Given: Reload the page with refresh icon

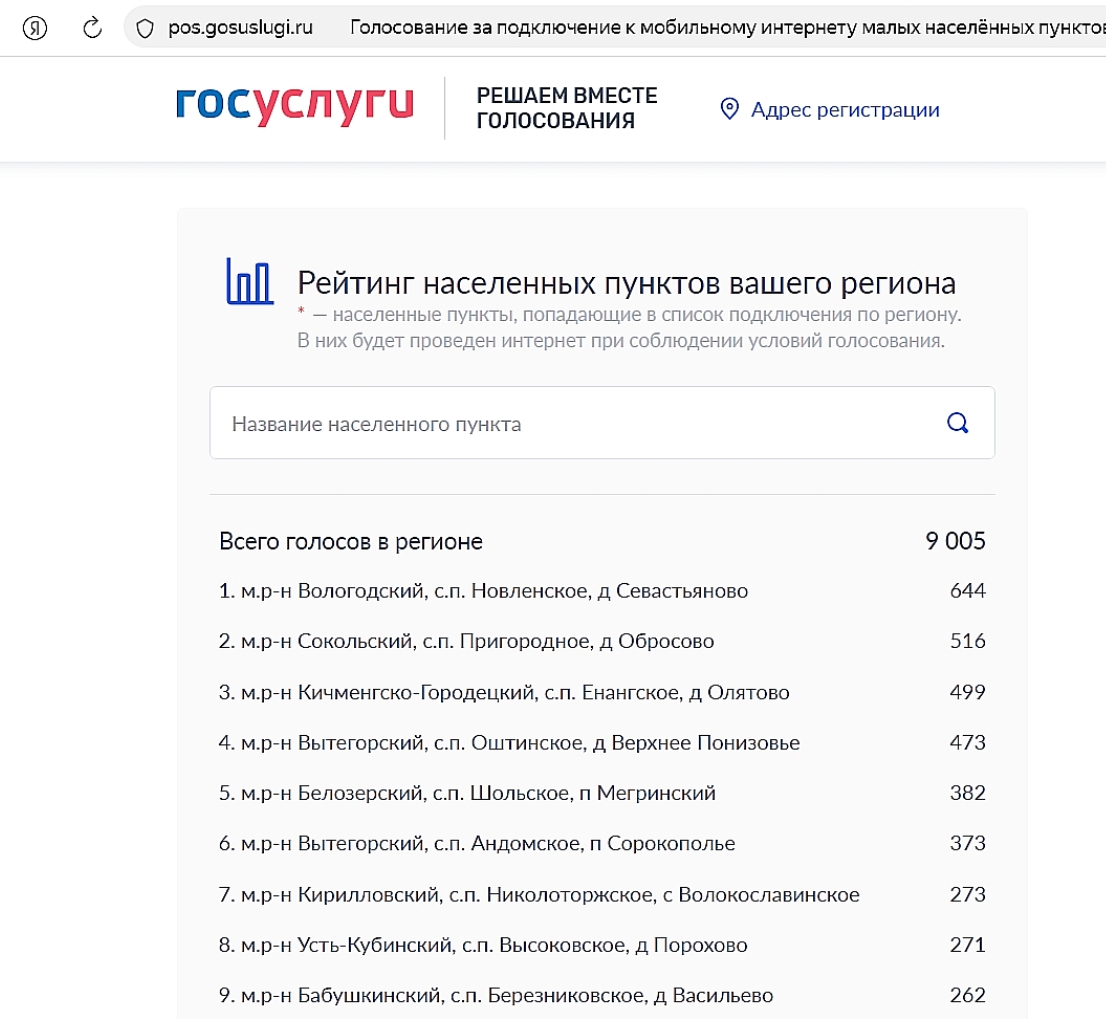Looking at the screenshot, I should 92,28.
